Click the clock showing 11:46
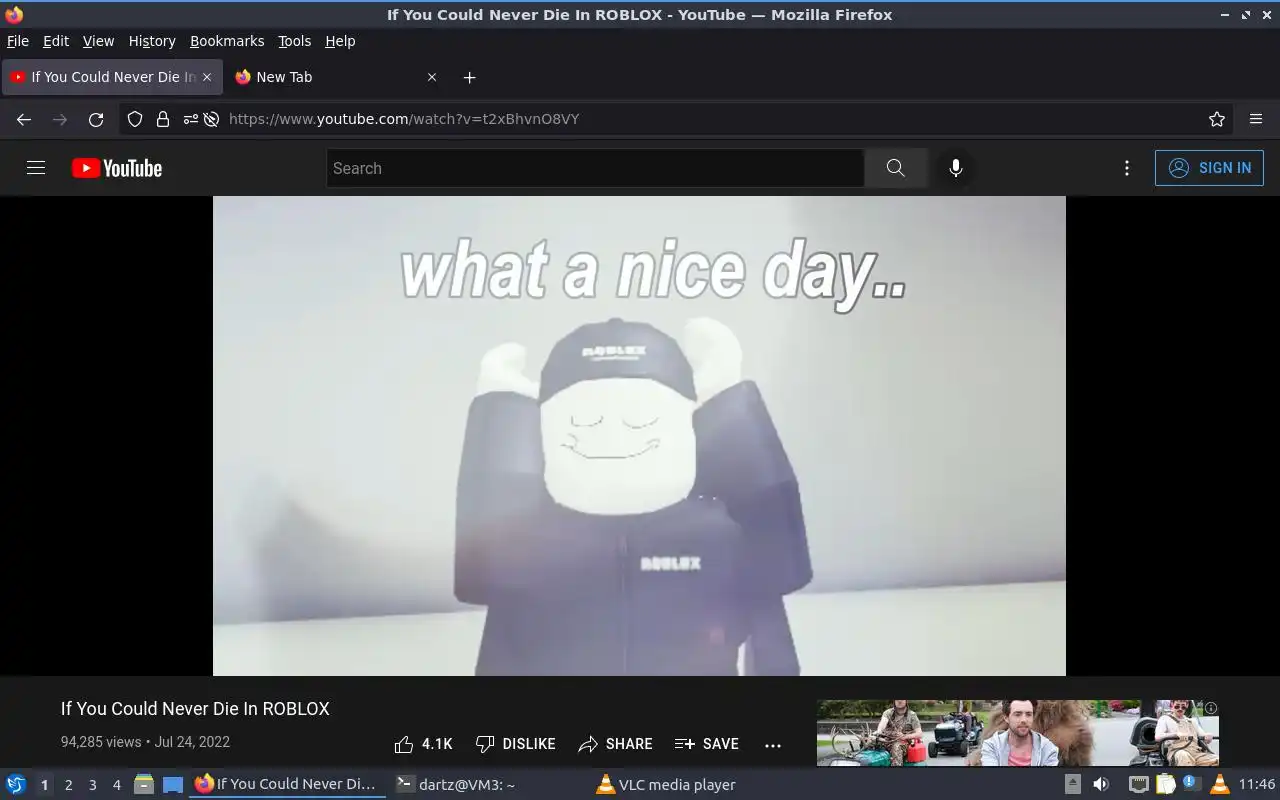The height and width of the screenshot is (800, 1280). 1257,784
